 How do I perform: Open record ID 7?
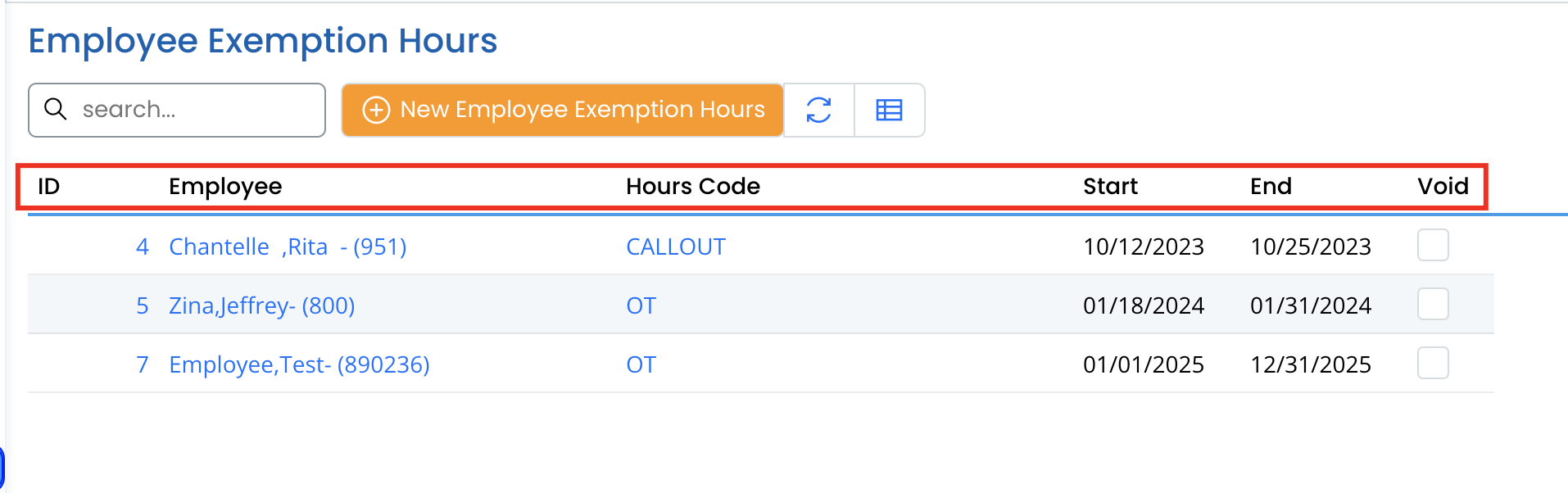[x=143, y=364]
